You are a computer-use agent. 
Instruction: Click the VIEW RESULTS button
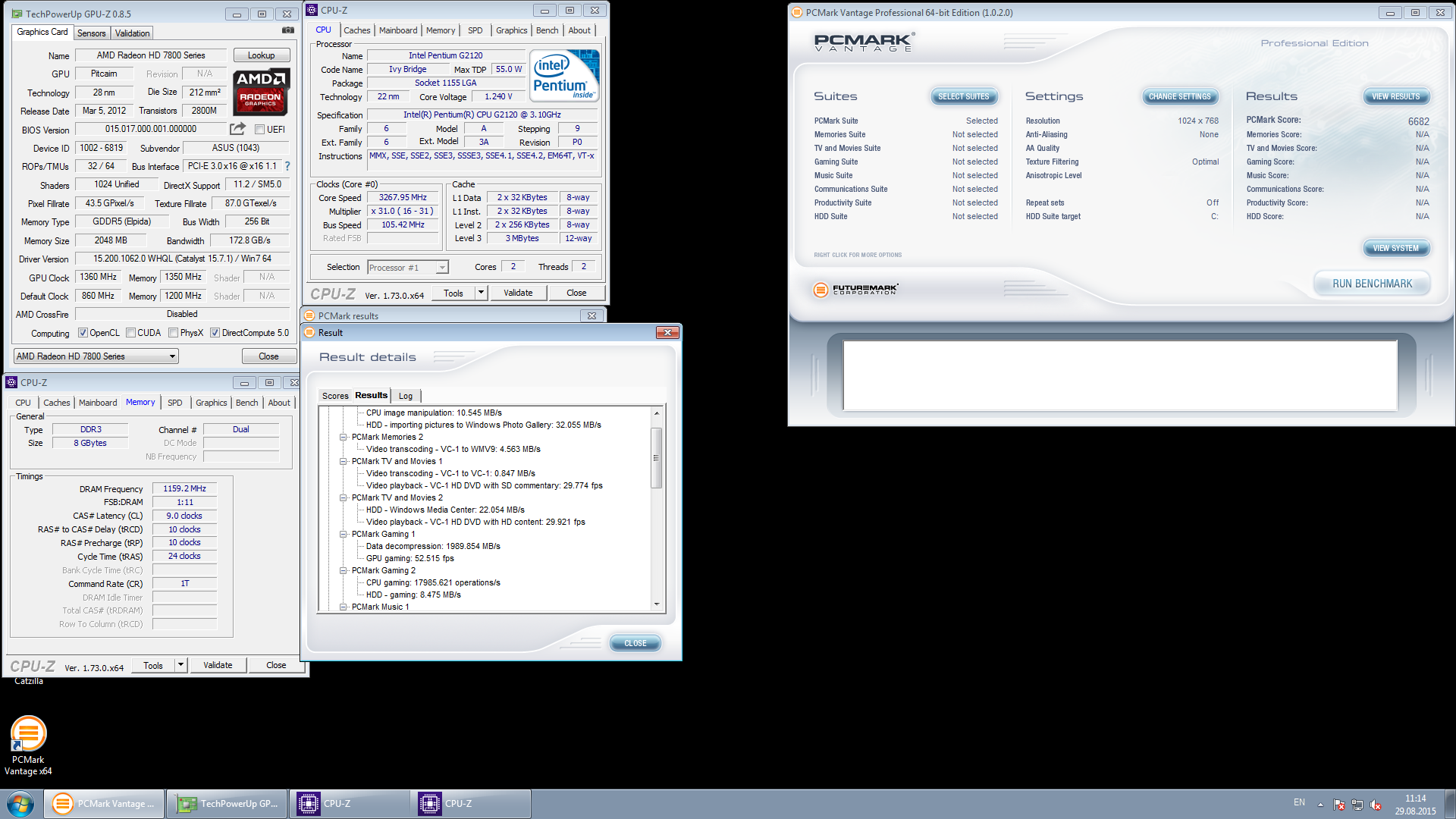pyautogui.click(x=1395, y=96)
